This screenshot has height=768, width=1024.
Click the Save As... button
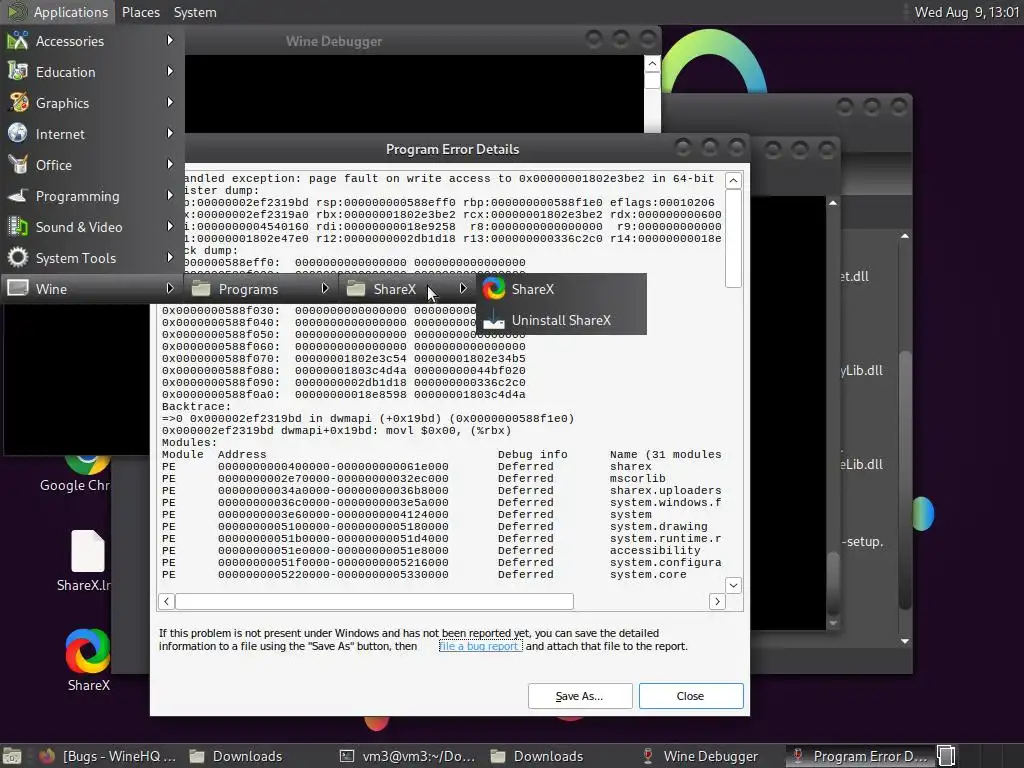[x=580, y=696]
